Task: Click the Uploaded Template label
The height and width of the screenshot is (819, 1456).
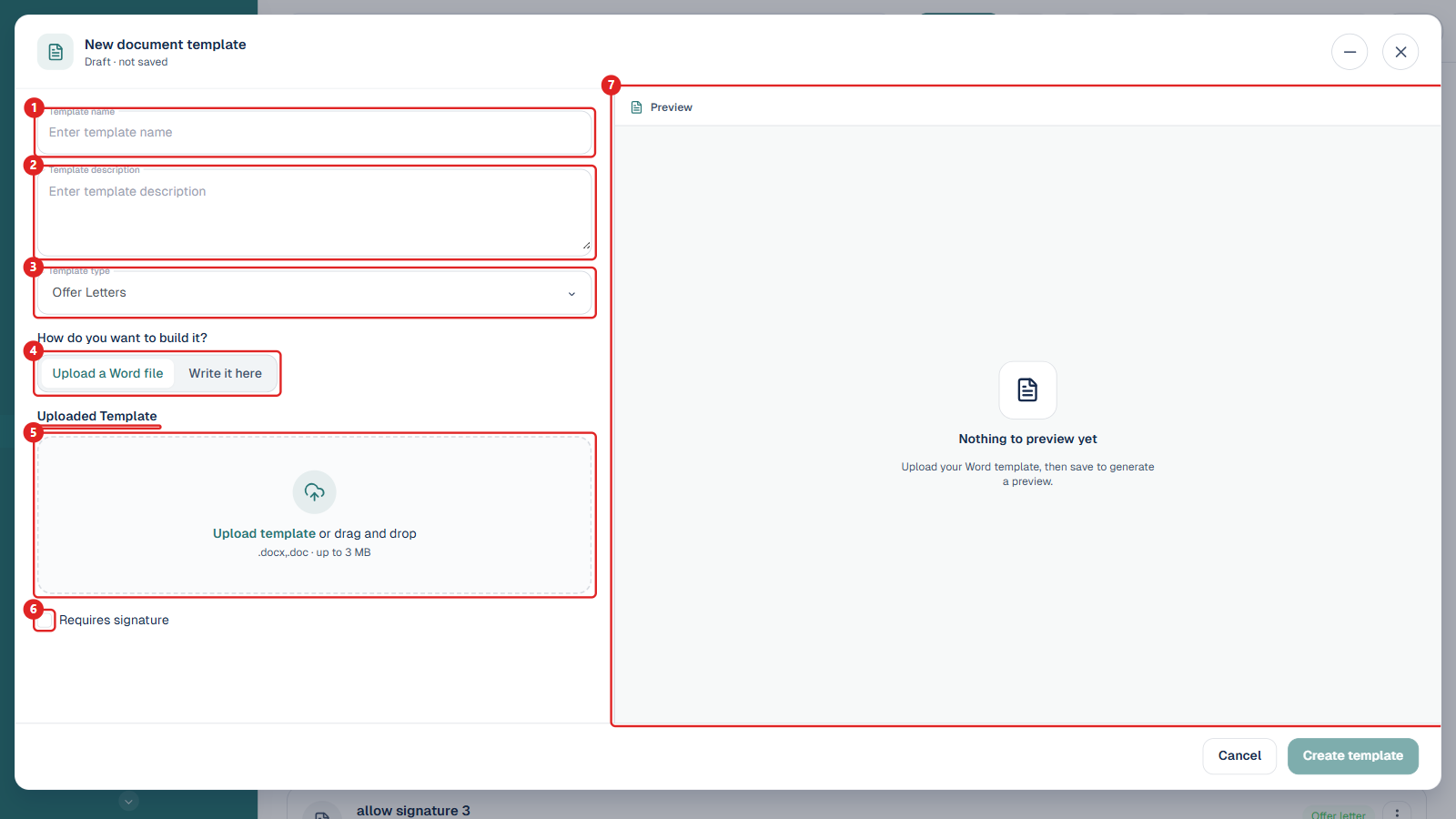Action: (x=97, y=417)
